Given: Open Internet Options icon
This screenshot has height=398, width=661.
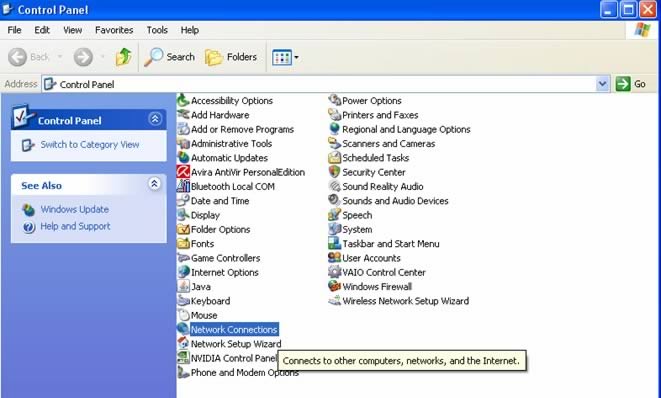Looking at the screenshot, I should 183,272.
